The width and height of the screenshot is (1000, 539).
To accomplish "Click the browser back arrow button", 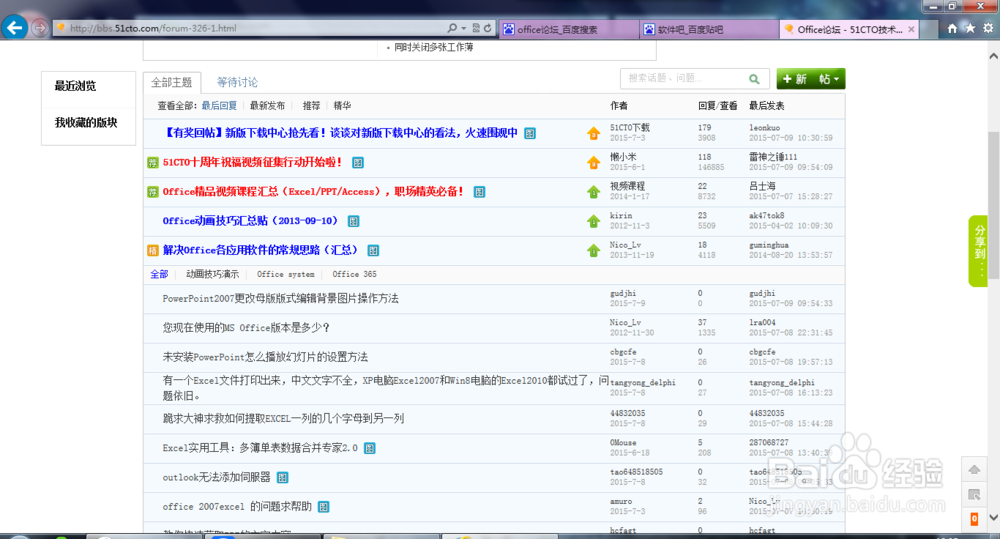I will click(14, 27).
